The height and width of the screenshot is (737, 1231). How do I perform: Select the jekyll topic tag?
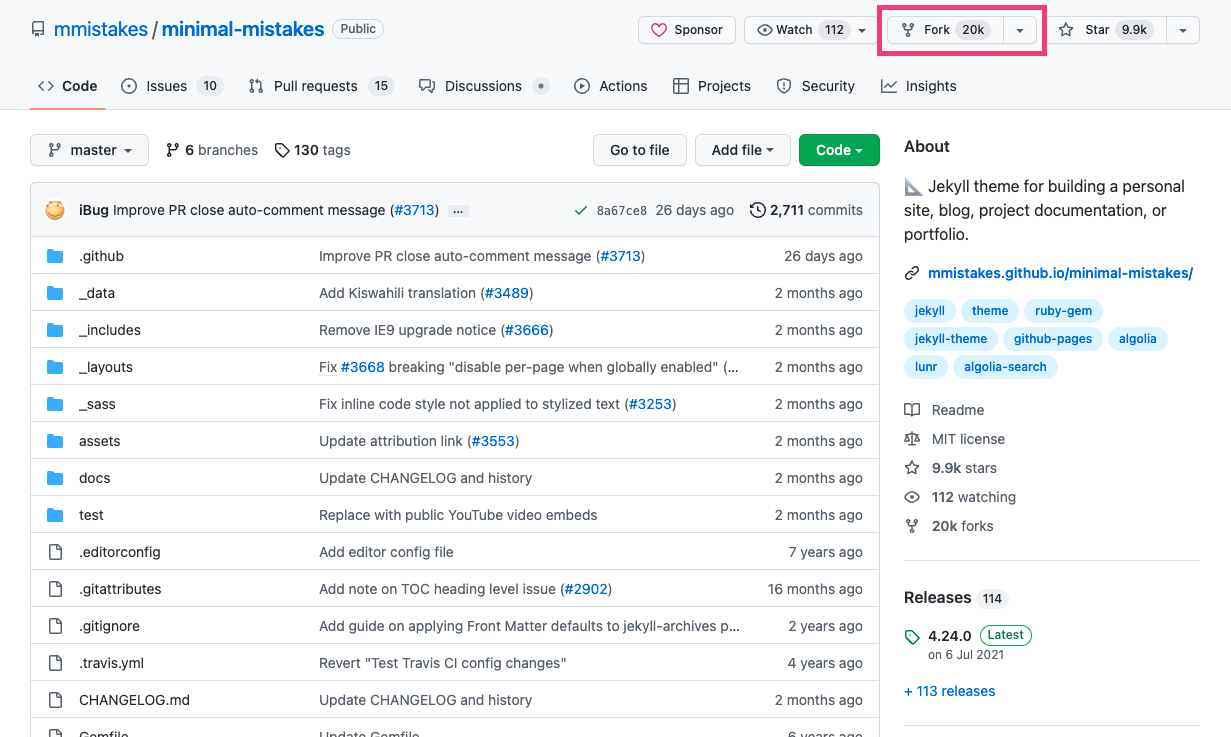tap(930, 311)
